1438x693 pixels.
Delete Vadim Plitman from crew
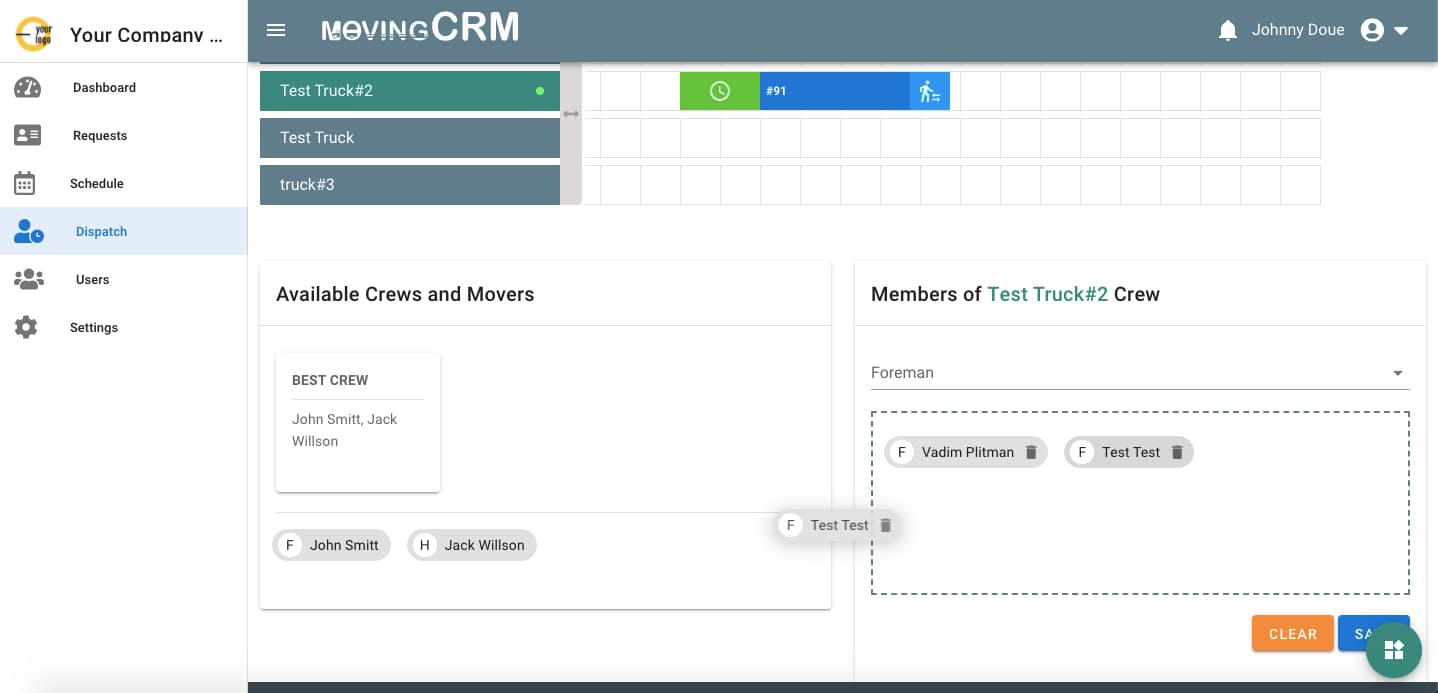[1032, 452]
